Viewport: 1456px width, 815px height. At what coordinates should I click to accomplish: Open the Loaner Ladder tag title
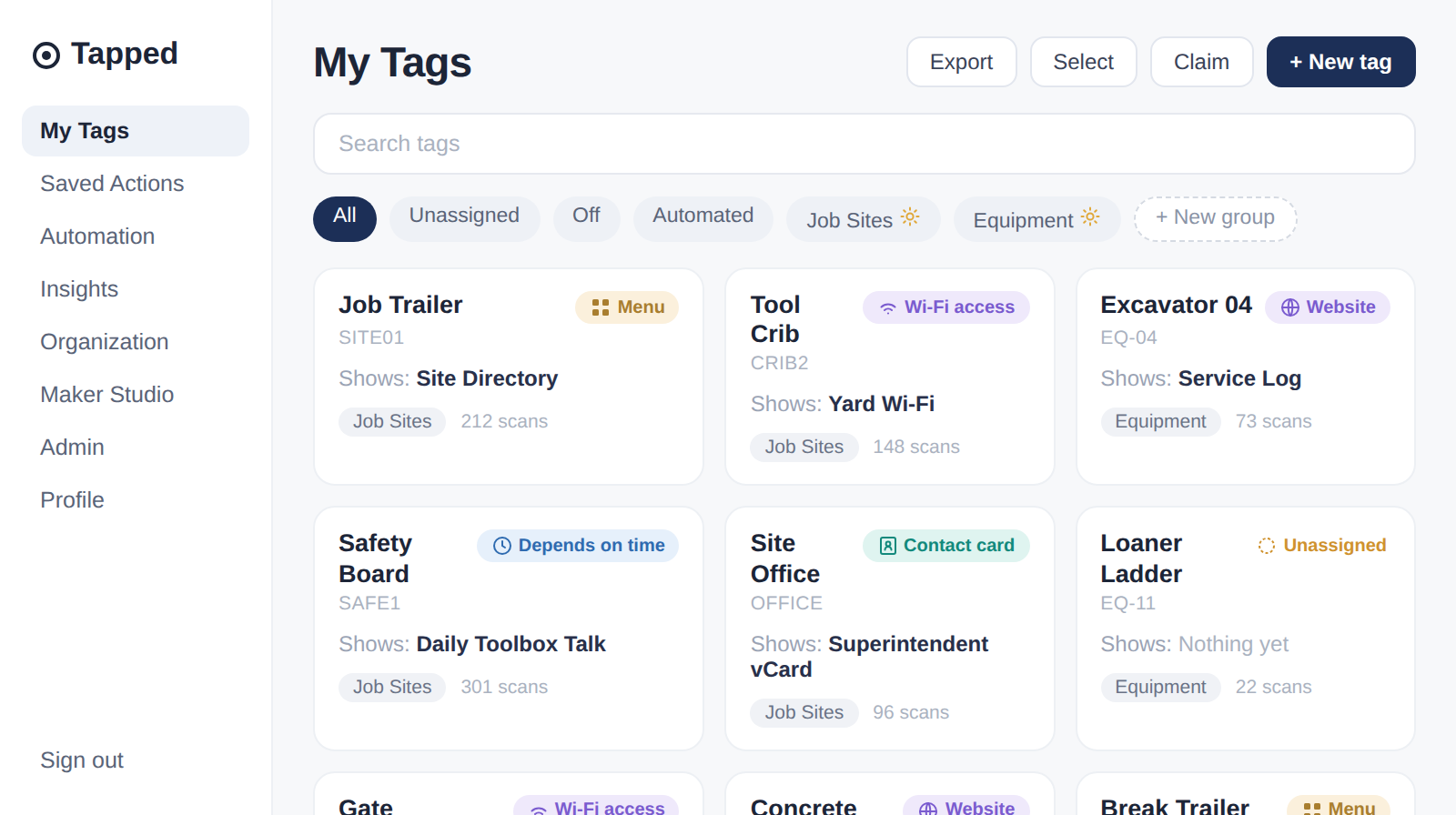pyautogui.click(x=1141, y=558)
